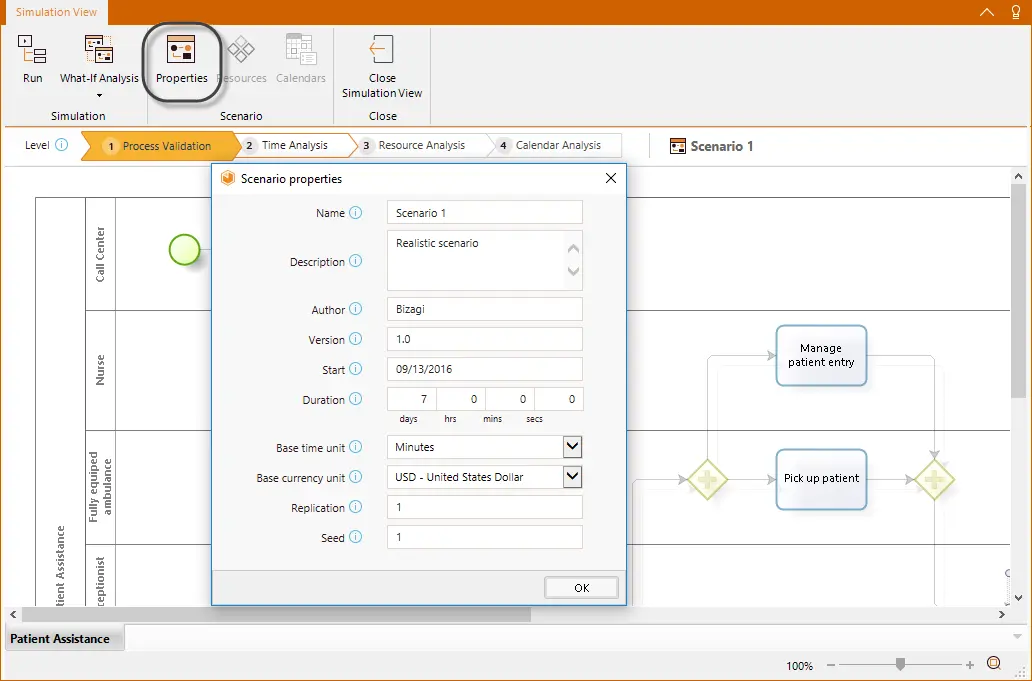Run the simulation
Viewport: 1032px width, 681px height.
[x=32, y=60]
